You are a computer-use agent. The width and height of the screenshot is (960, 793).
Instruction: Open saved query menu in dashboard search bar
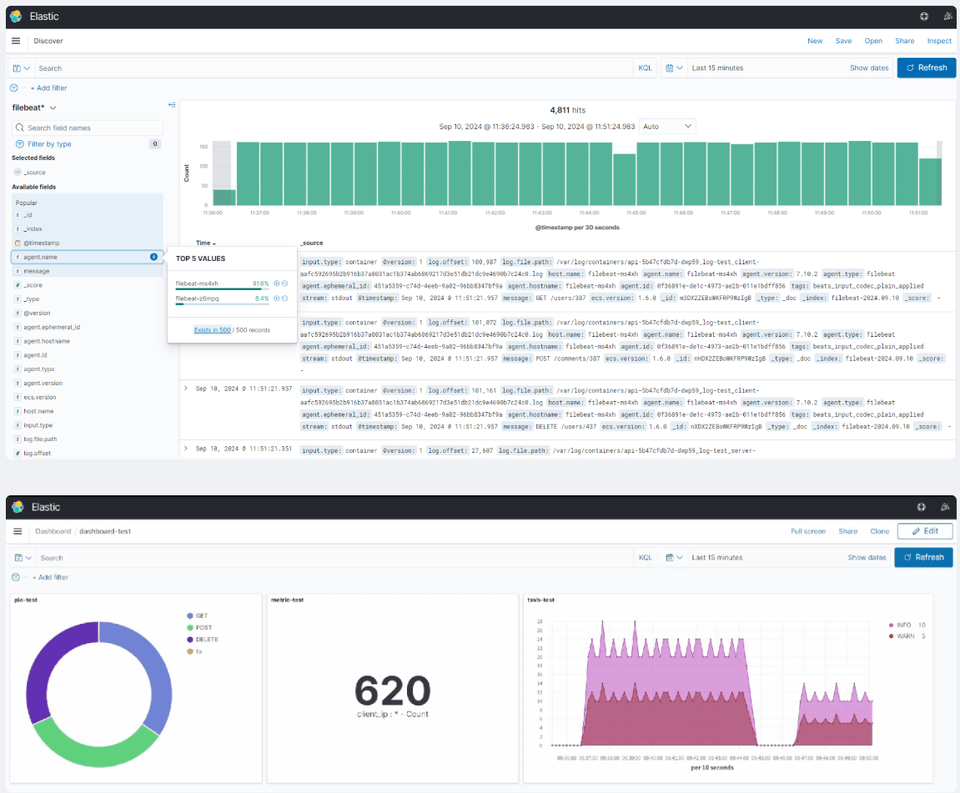pos(22,558)
